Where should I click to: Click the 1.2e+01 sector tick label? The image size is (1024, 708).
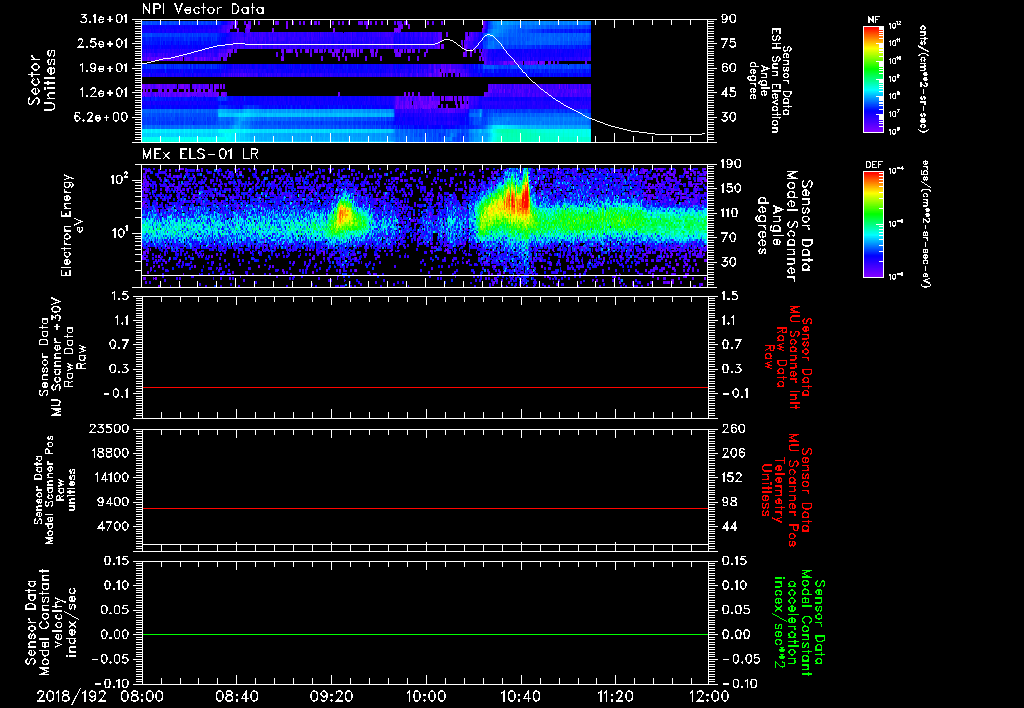(103, 93)
